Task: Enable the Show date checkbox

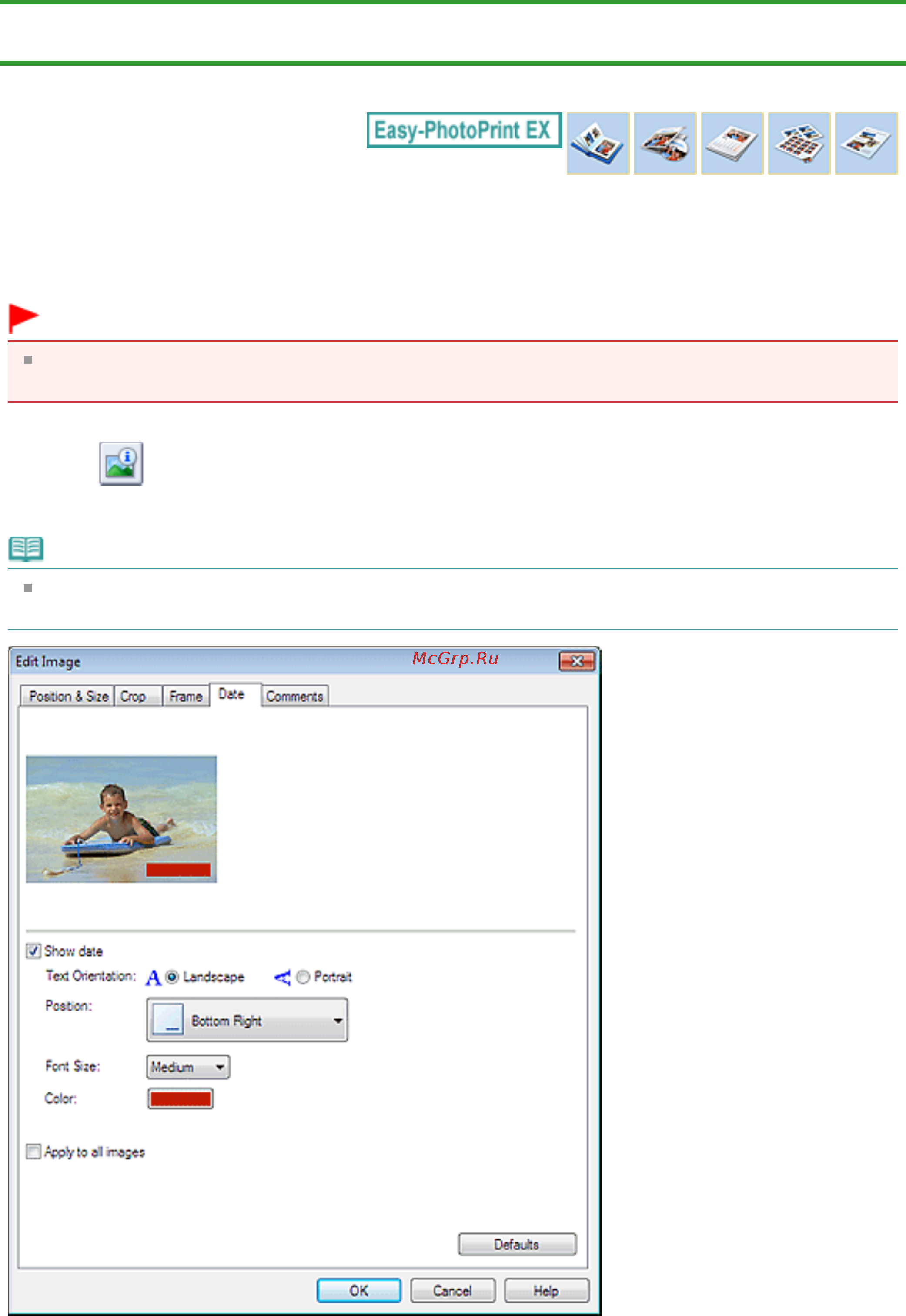Action: [x=33, y=951]
